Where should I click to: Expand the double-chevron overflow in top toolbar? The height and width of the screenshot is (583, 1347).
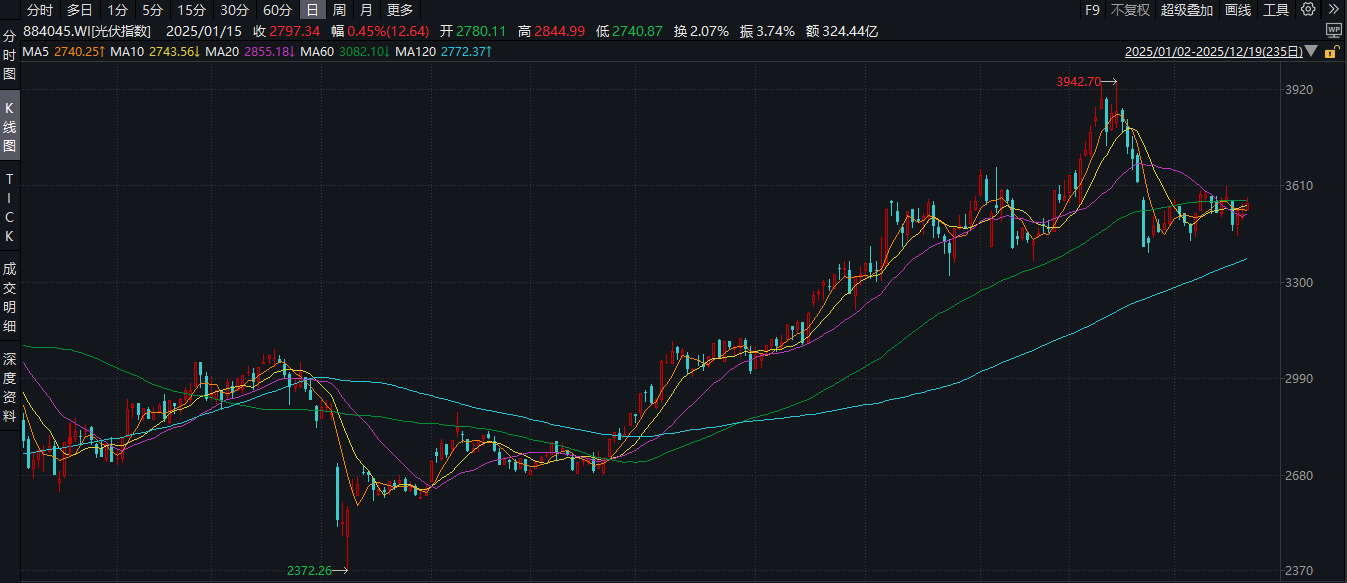coord(1333,10)
